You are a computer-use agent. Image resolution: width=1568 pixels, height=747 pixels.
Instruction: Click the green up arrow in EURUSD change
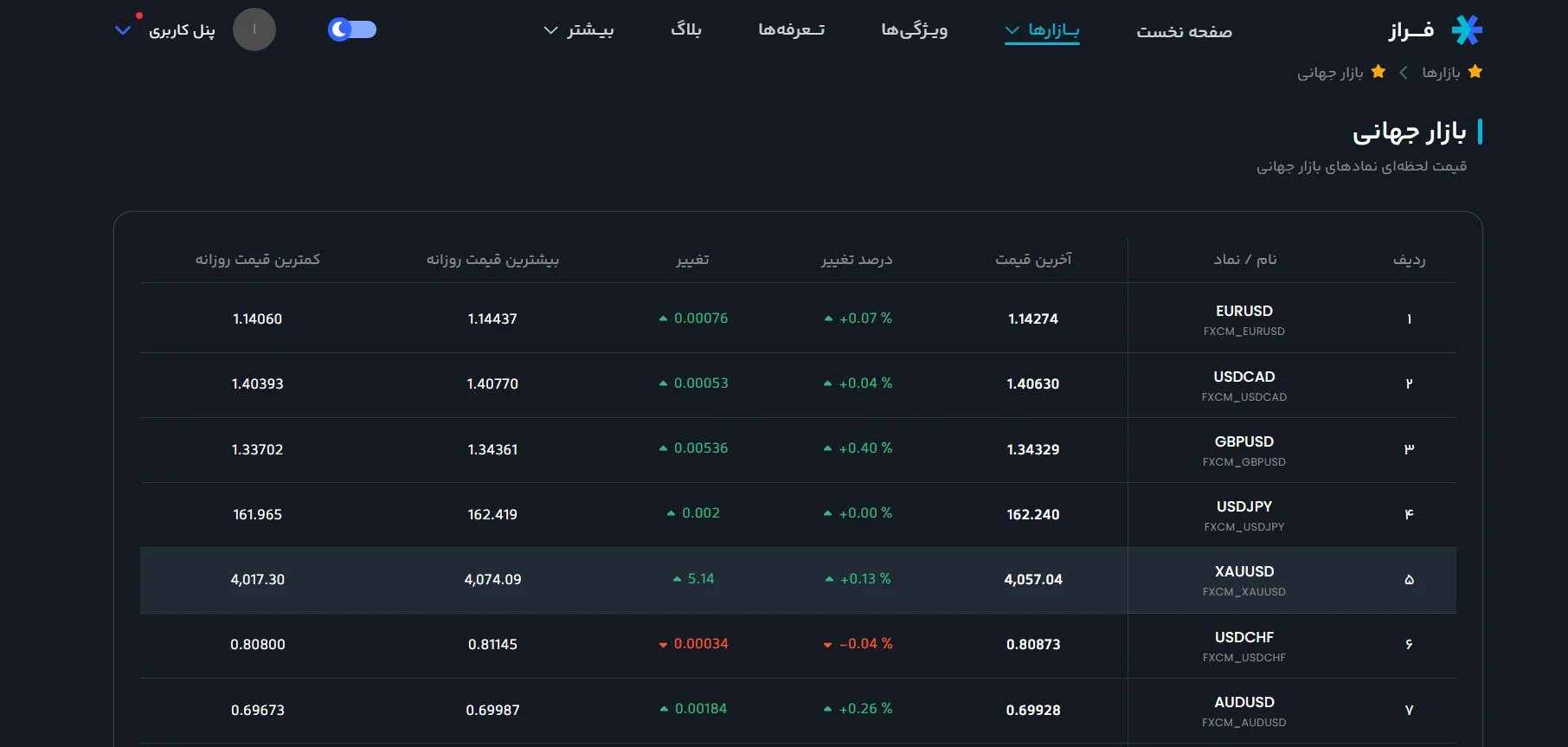(x=663, y=319)
